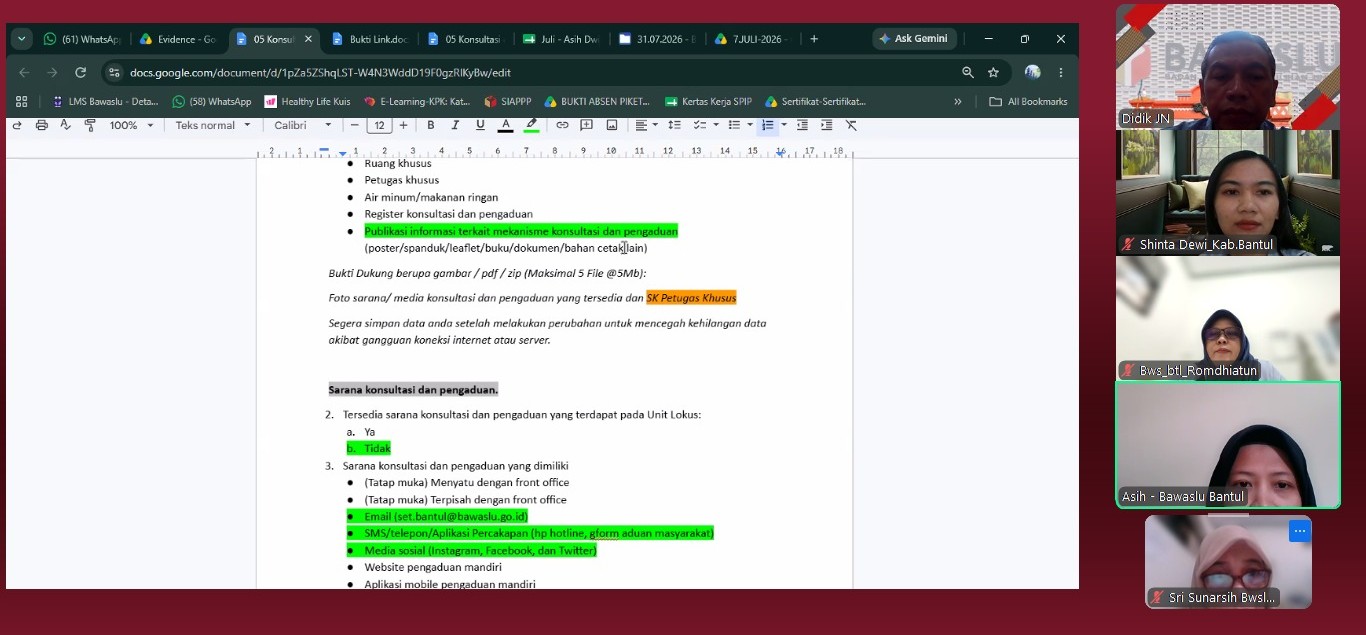Switch to the 'Bukti Link.doc' tab
The image size is (1366, 635).
click(x=370, y=39)
